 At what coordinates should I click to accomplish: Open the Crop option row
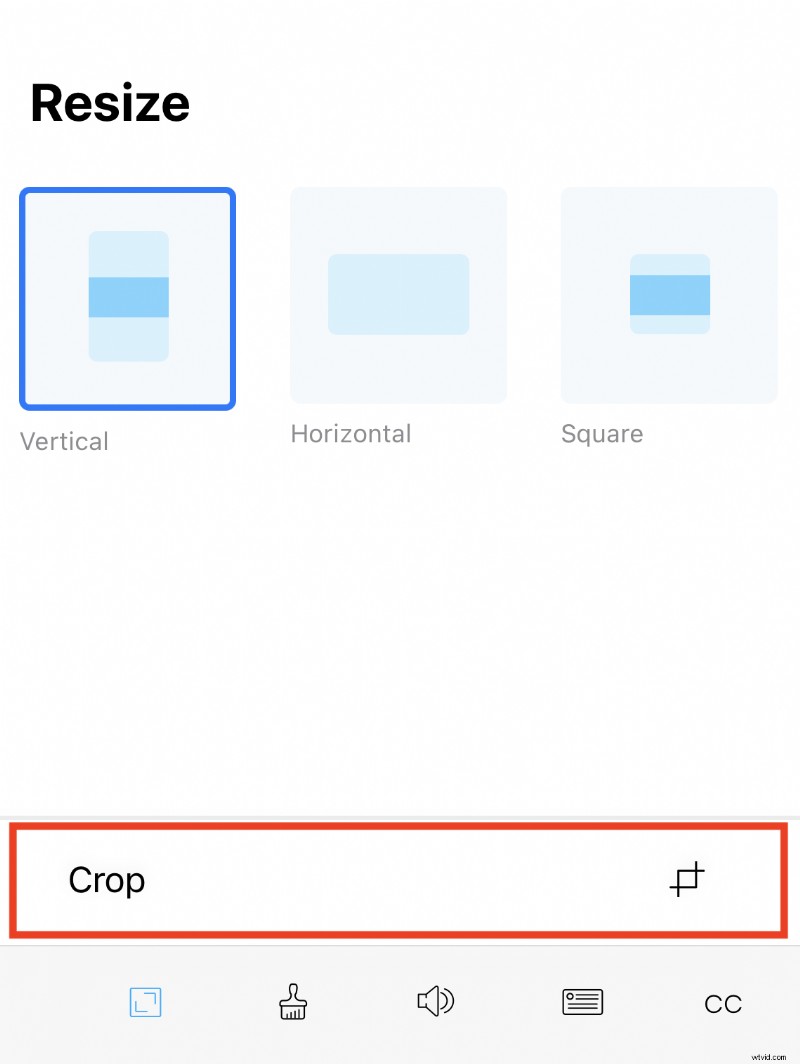[x=398, y=880]
